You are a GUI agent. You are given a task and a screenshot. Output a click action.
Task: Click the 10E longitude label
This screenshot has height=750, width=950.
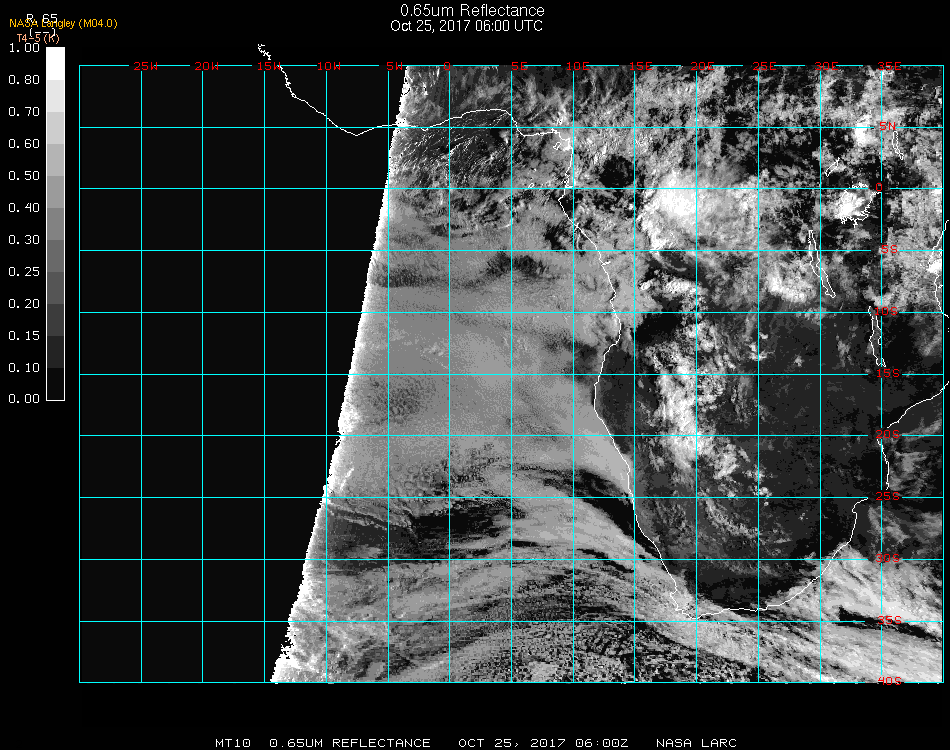tap(579, 66)
